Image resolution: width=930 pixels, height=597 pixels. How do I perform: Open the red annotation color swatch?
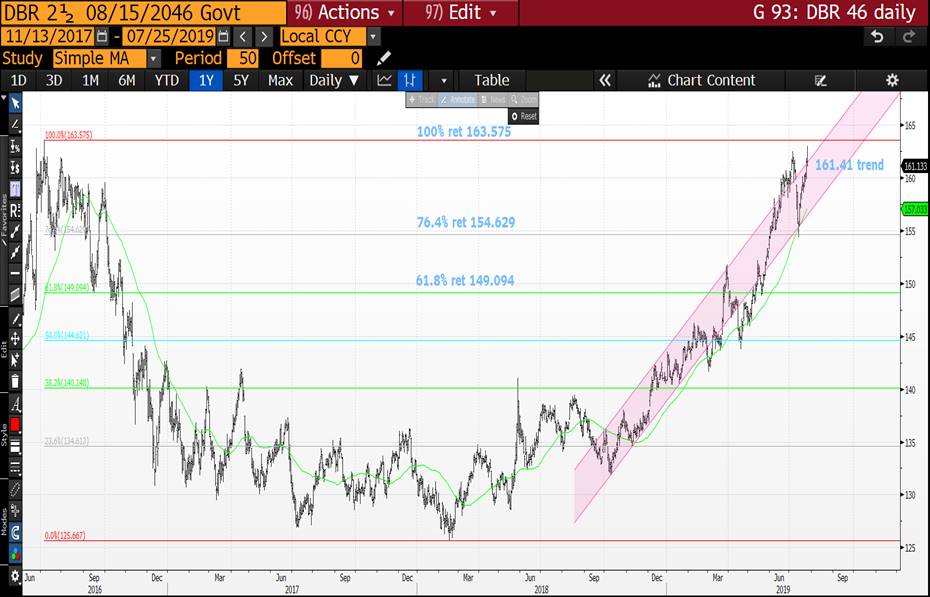tap(15, 424)
